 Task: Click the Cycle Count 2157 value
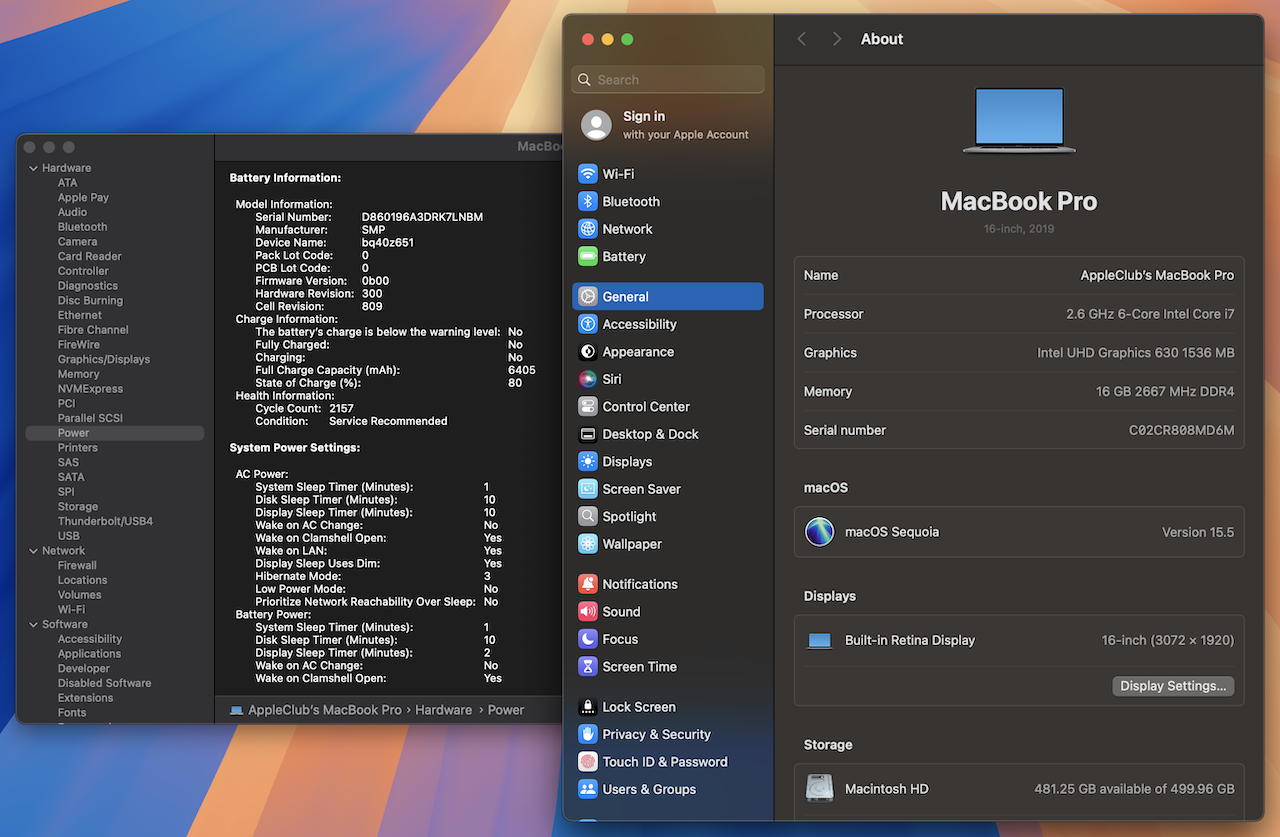pos(341,408)
